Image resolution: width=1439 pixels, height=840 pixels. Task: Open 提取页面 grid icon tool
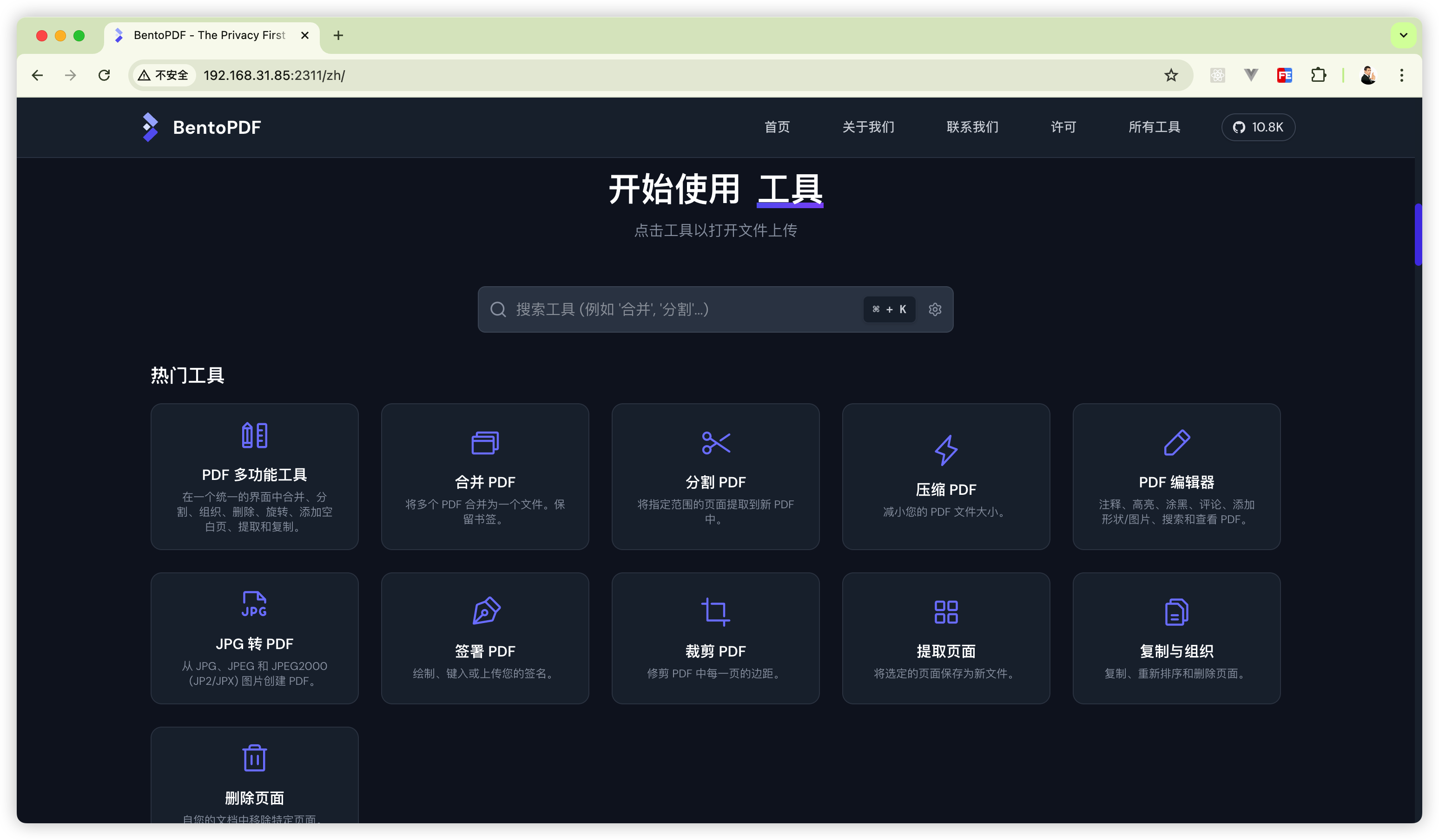(x=946, y=612)
